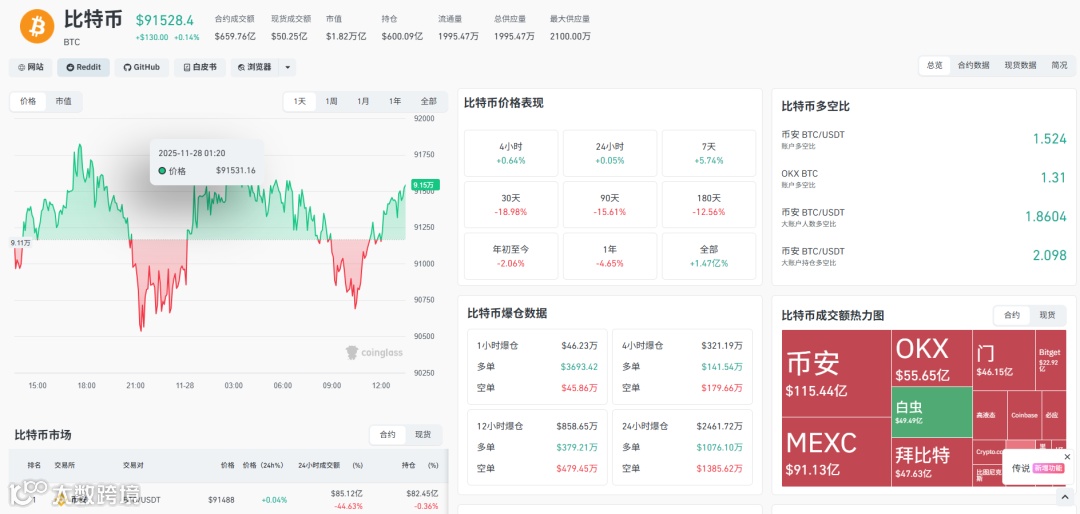Open the Reddit link button
This screenshot has height=514, width=1080.
[83, 67]
